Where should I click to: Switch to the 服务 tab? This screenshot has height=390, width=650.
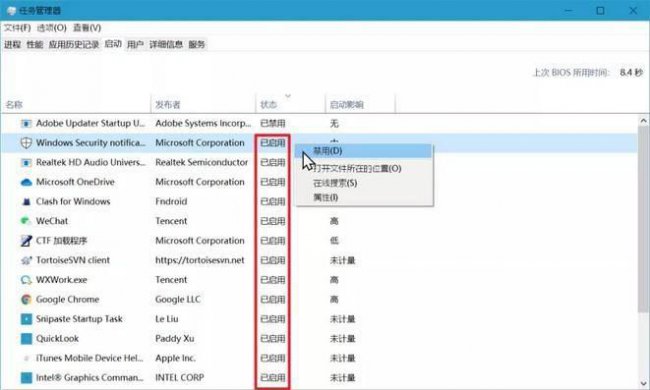coord(196,44)
